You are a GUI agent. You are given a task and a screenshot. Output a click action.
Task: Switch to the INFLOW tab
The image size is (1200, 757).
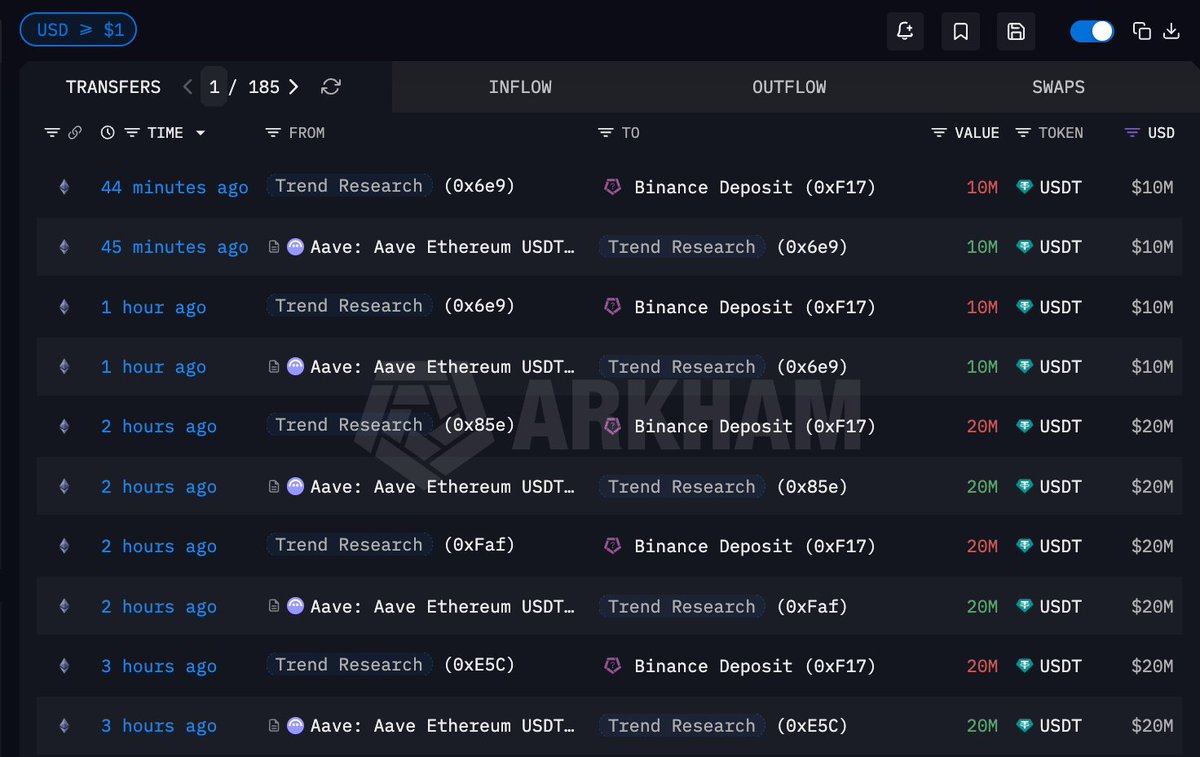coord(520,87)
